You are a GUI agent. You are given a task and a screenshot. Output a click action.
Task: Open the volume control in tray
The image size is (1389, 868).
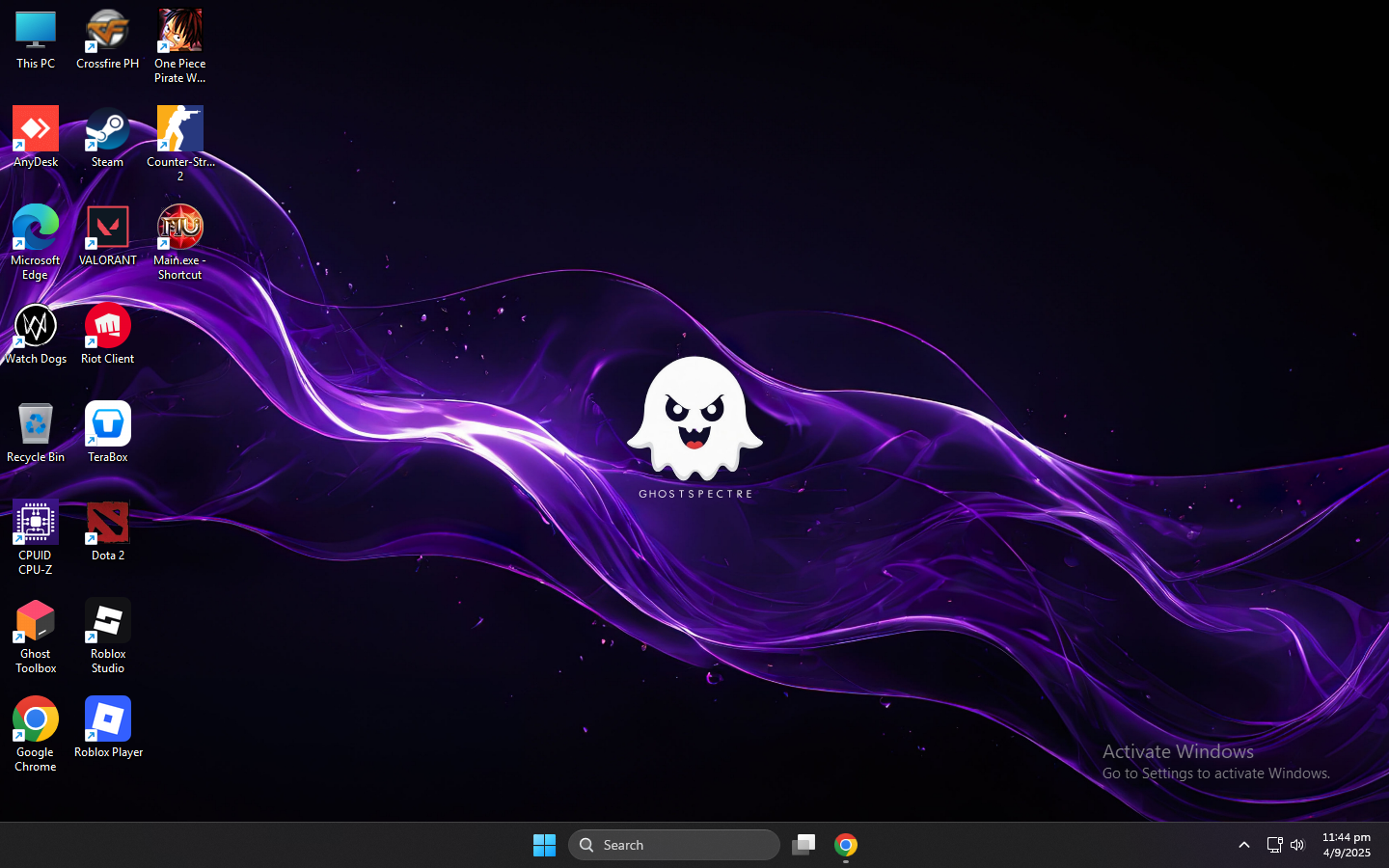[x=1297, y=845]
